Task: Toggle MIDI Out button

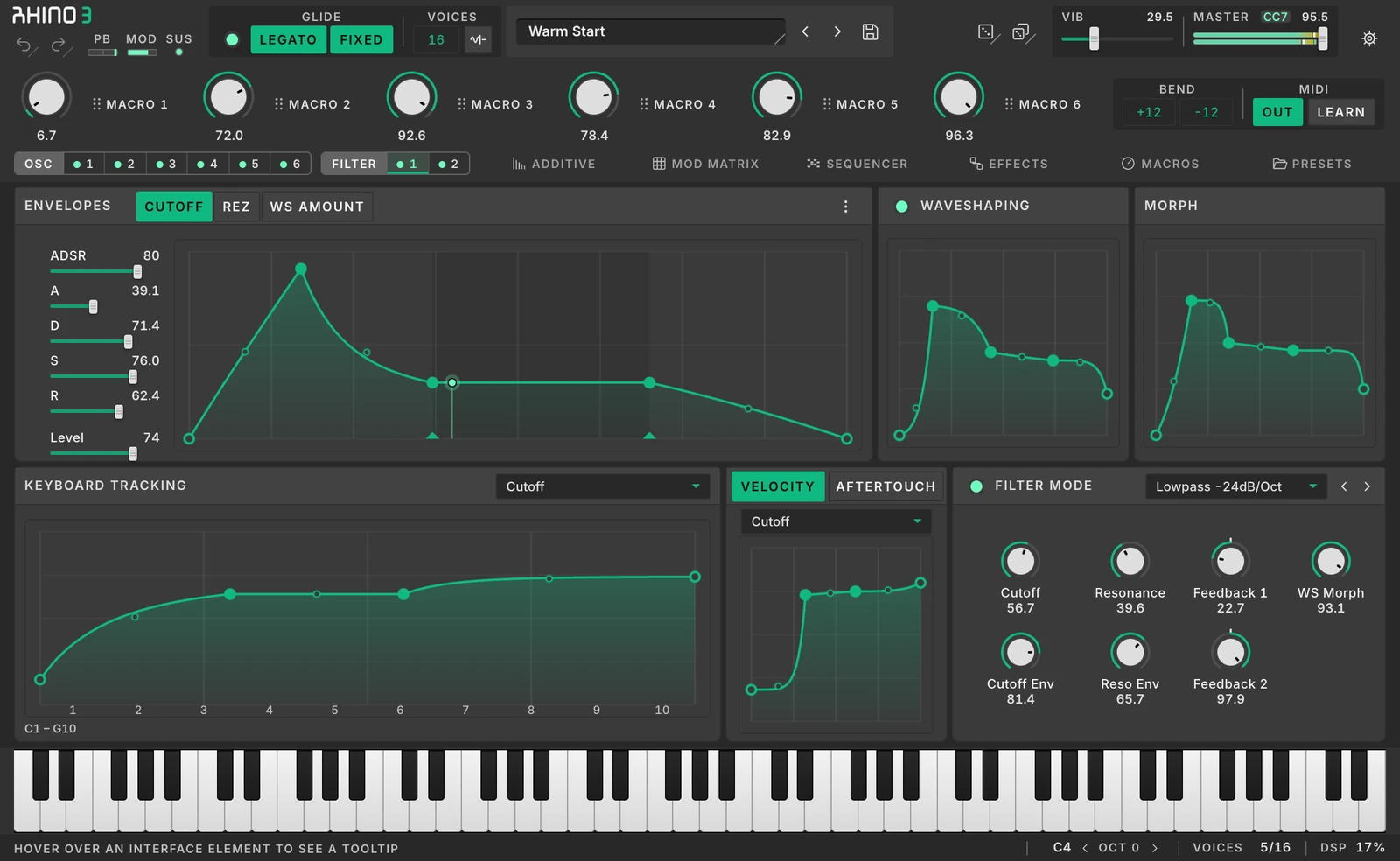Action: [x=1277, y=112]
